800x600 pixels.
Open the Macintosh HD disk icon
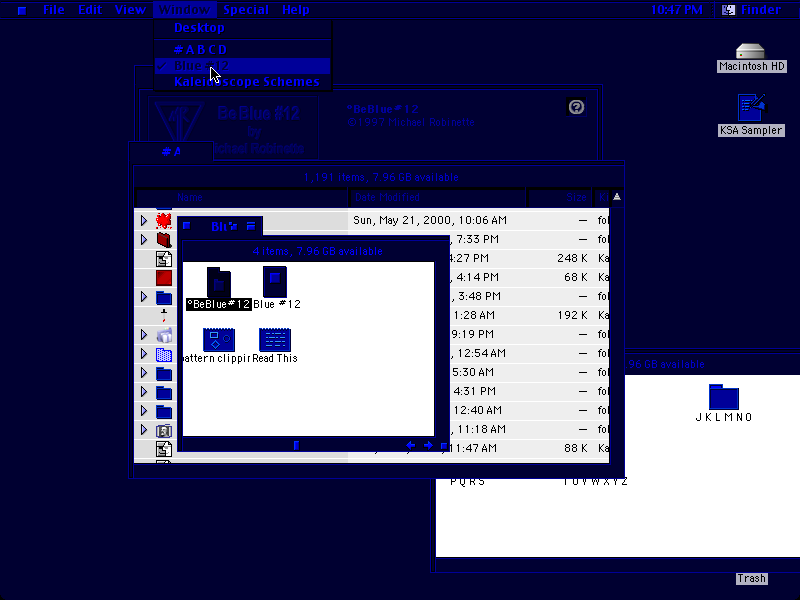[750, 51]
